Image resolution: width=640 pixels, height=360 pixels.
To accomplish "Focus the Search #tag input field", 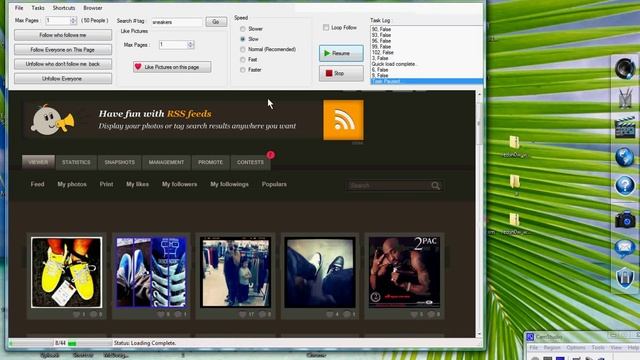I will (177, 22).
